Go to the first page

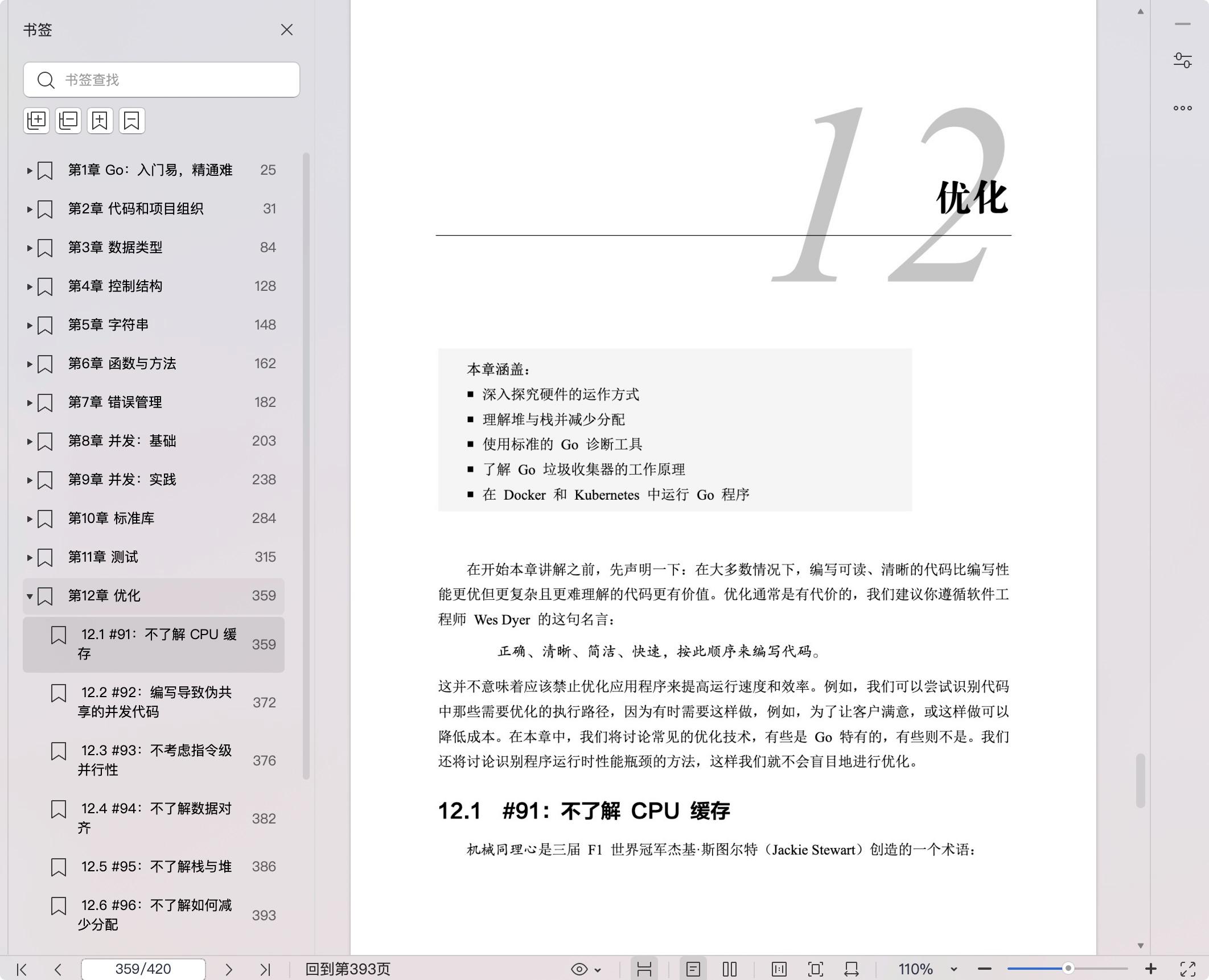(x=22, y=969)
